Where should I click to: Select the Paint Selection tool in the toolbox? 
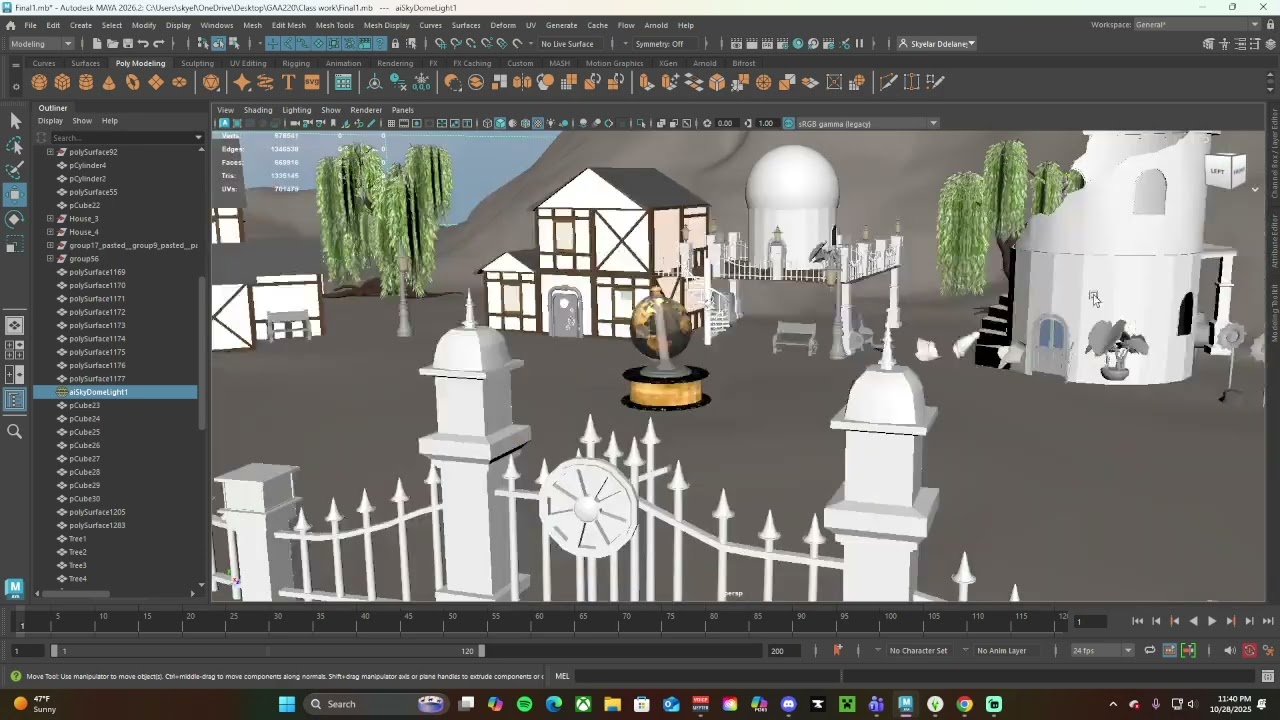tap(15, 170)
